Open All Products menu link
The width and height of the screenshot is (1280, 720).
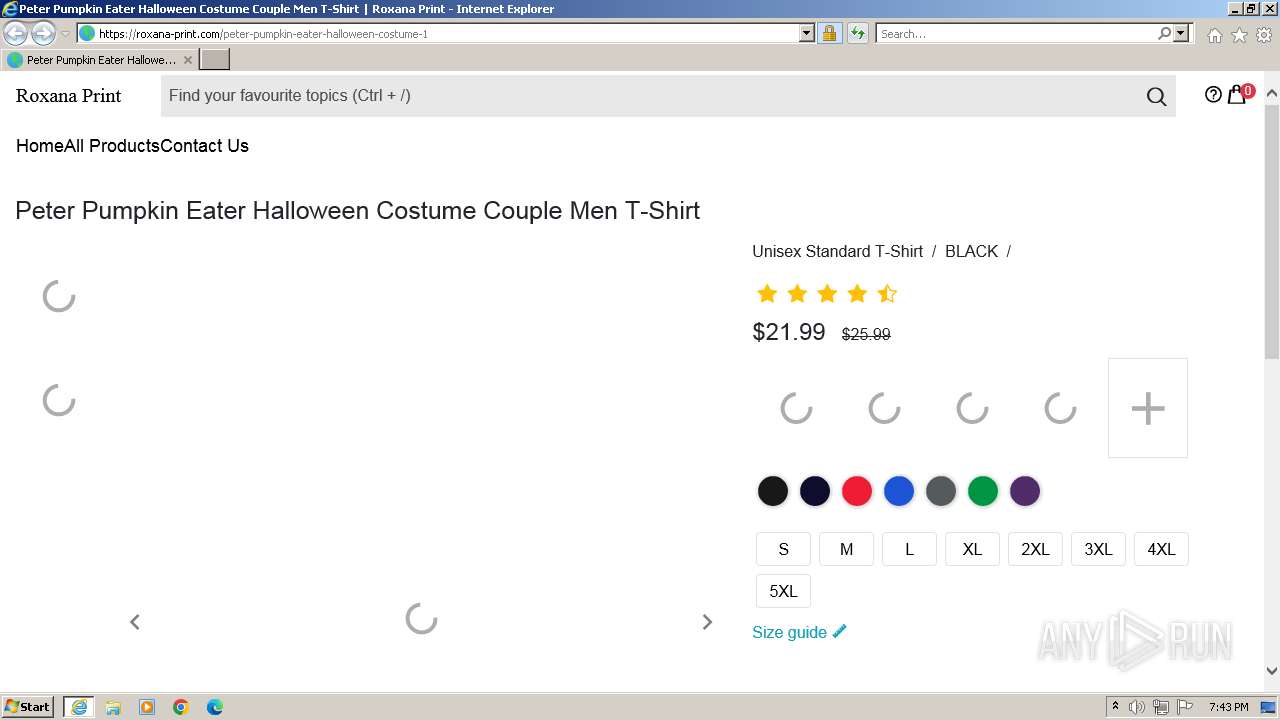[112, 146]
